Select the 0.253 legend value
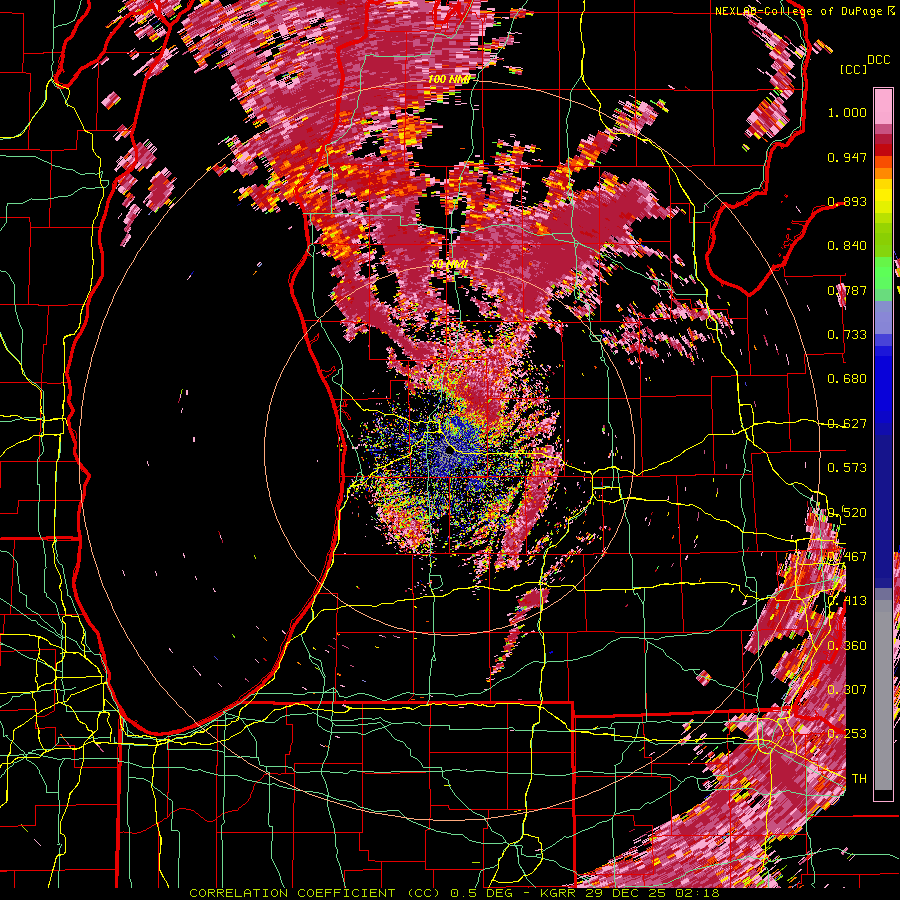This screenshot has height=900, width=900. (847, 734)
